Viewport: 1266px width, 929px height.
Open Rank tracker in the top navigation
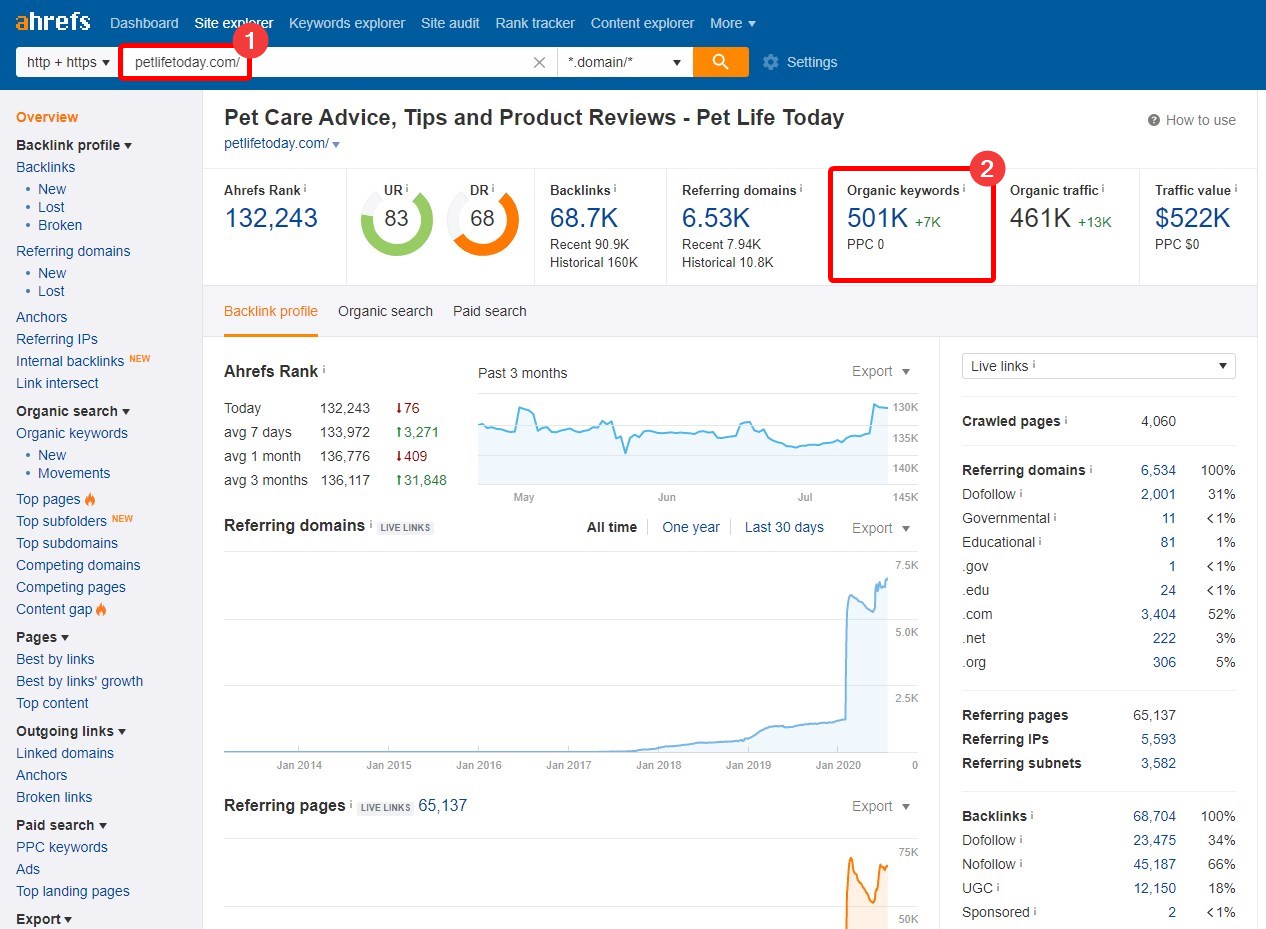[x=535, y=23]
